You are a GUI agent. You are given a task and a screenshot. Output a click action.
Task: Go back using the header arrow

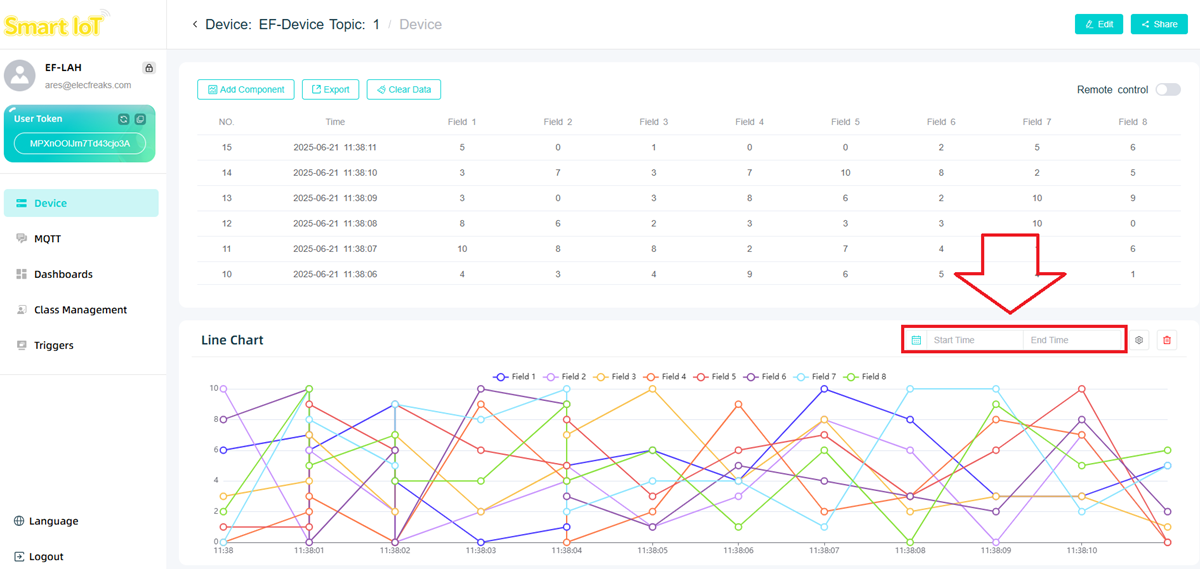195,24
